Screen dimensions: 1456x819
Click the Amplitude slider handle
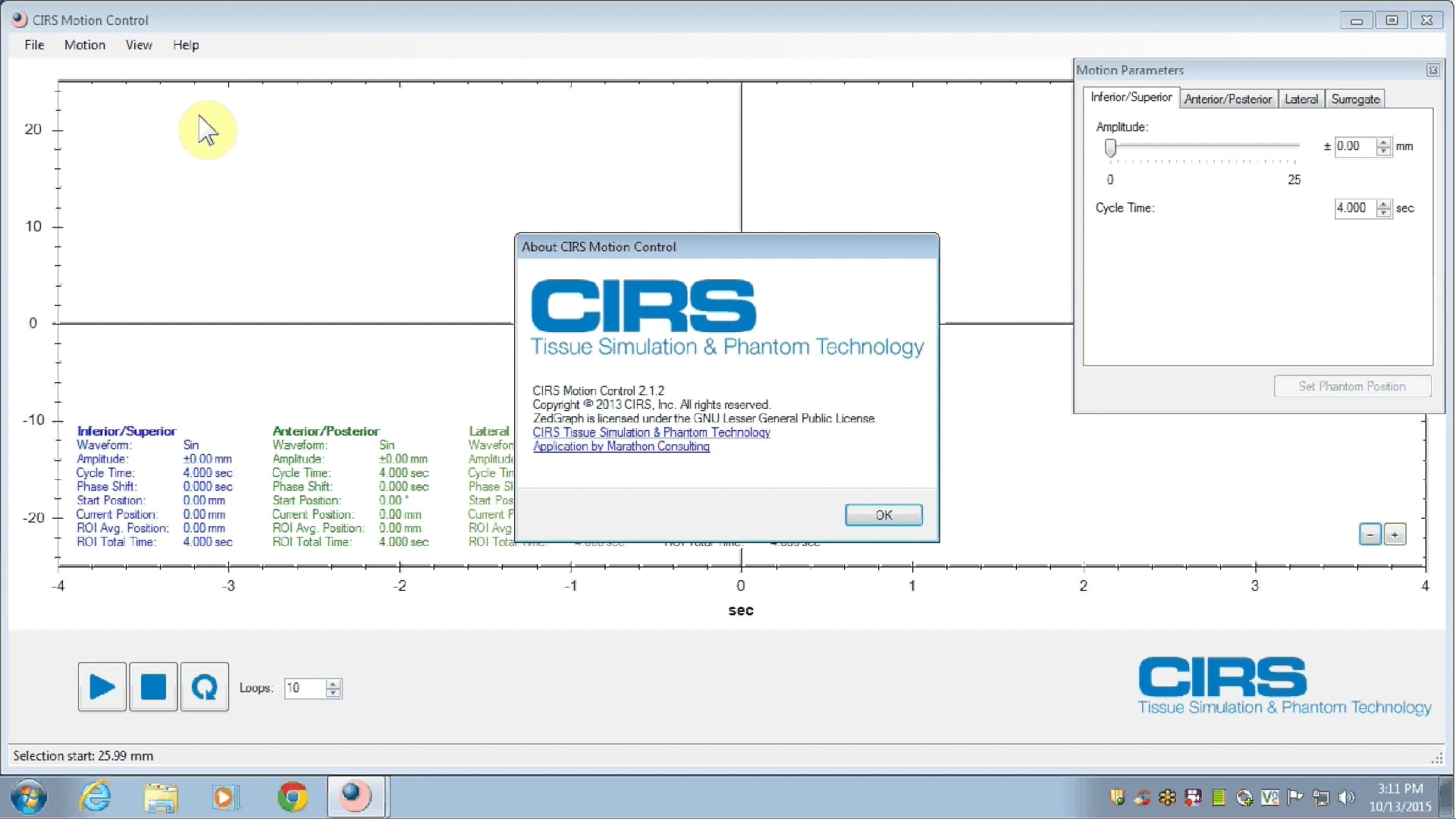(x=1110, y=147)
